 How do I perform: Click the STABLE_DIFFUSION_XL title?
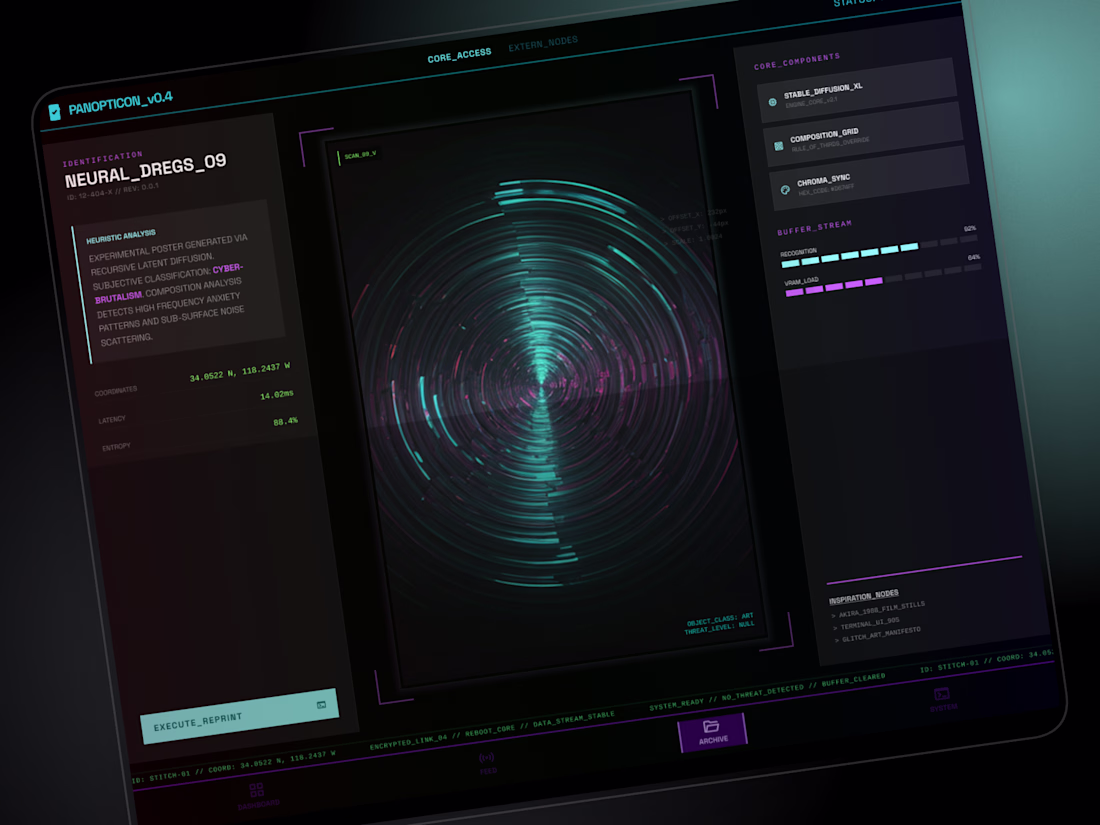pos(824,90)
